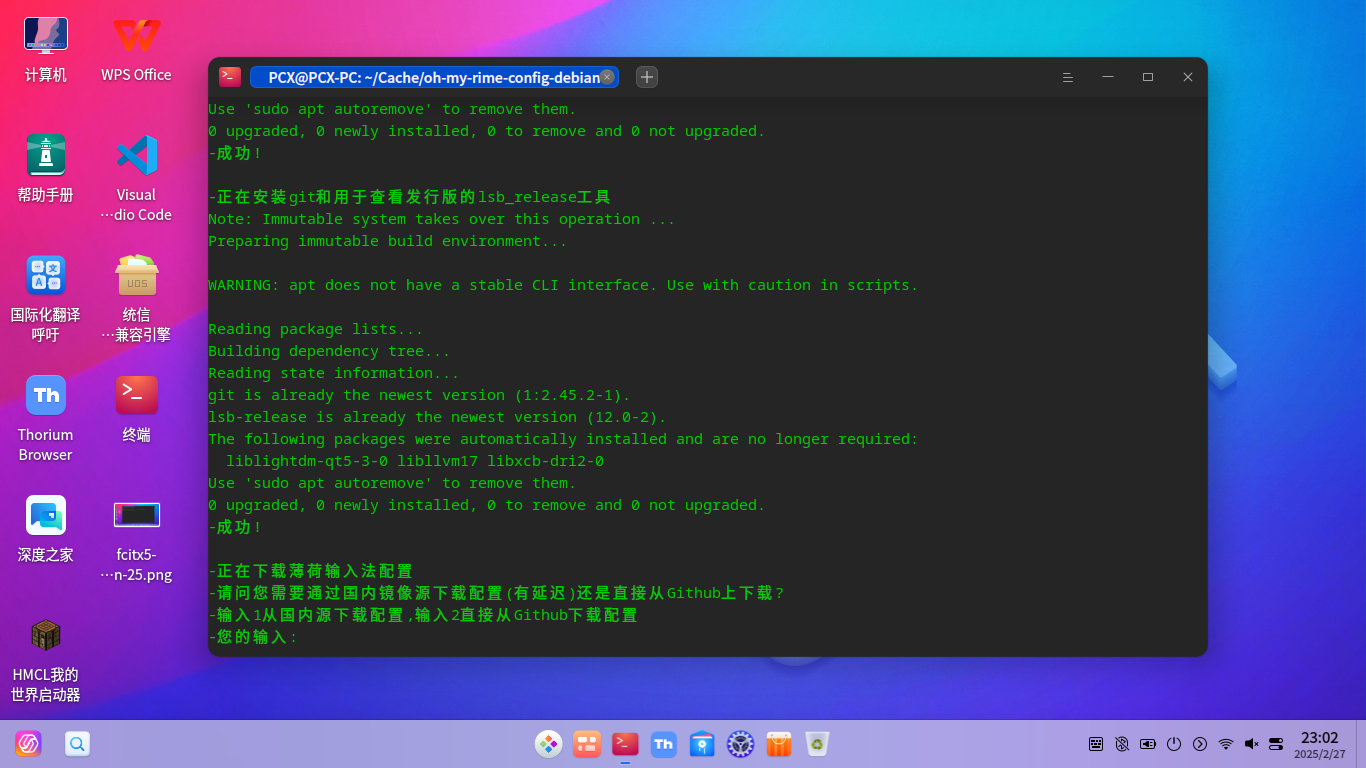This screenshot has width=1366, height=768.
Task: Click the WARNING apt CLI interface line
Action: pos(563,285)
